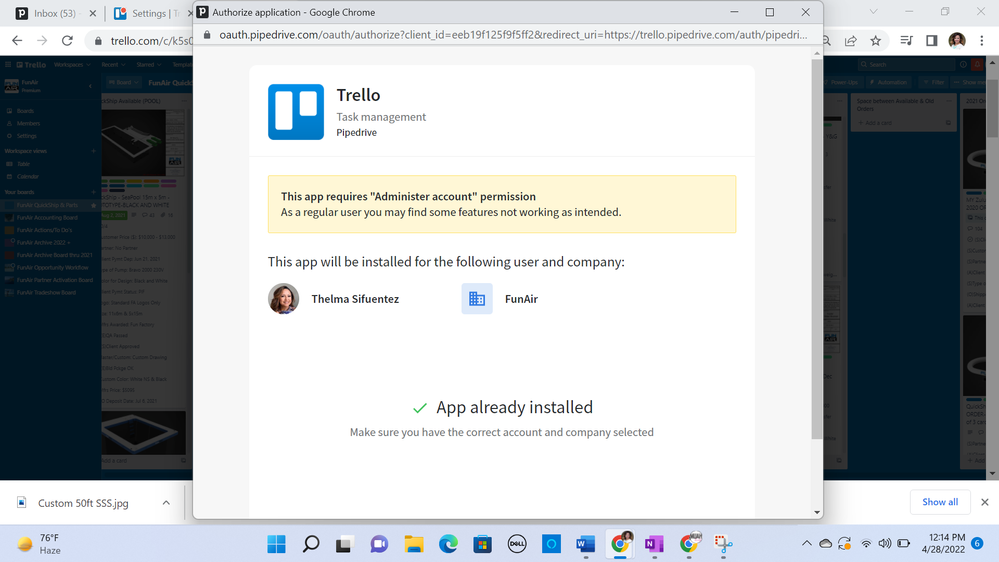Click the authorize dialog vertical scrollbar
The image size is (999, 562).
tap(817, 249)
